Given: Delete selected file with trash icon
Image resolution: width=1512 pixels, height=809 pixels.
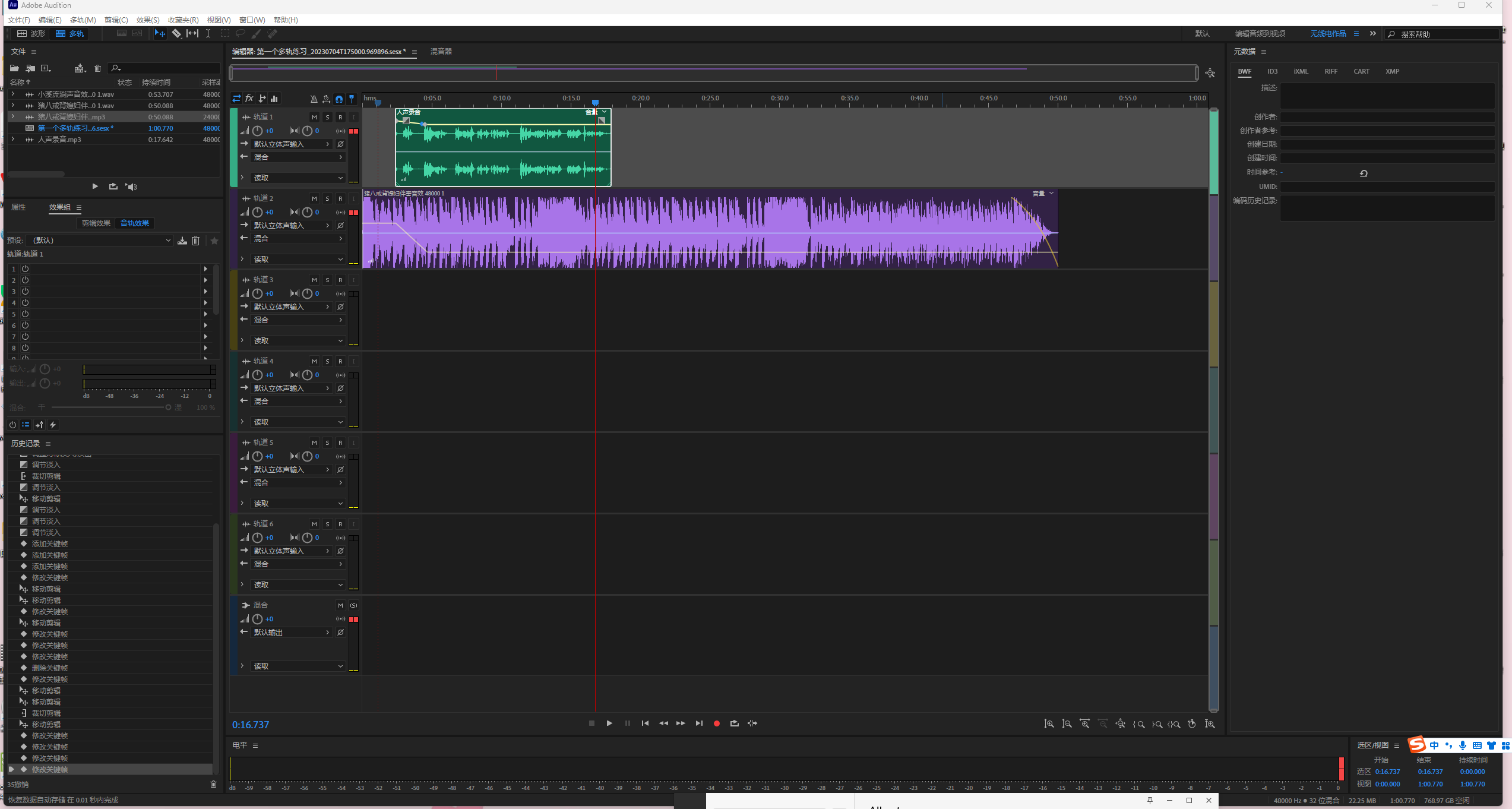Looking at the screenshot, I should pyautogui.click(x=98, y=68).
